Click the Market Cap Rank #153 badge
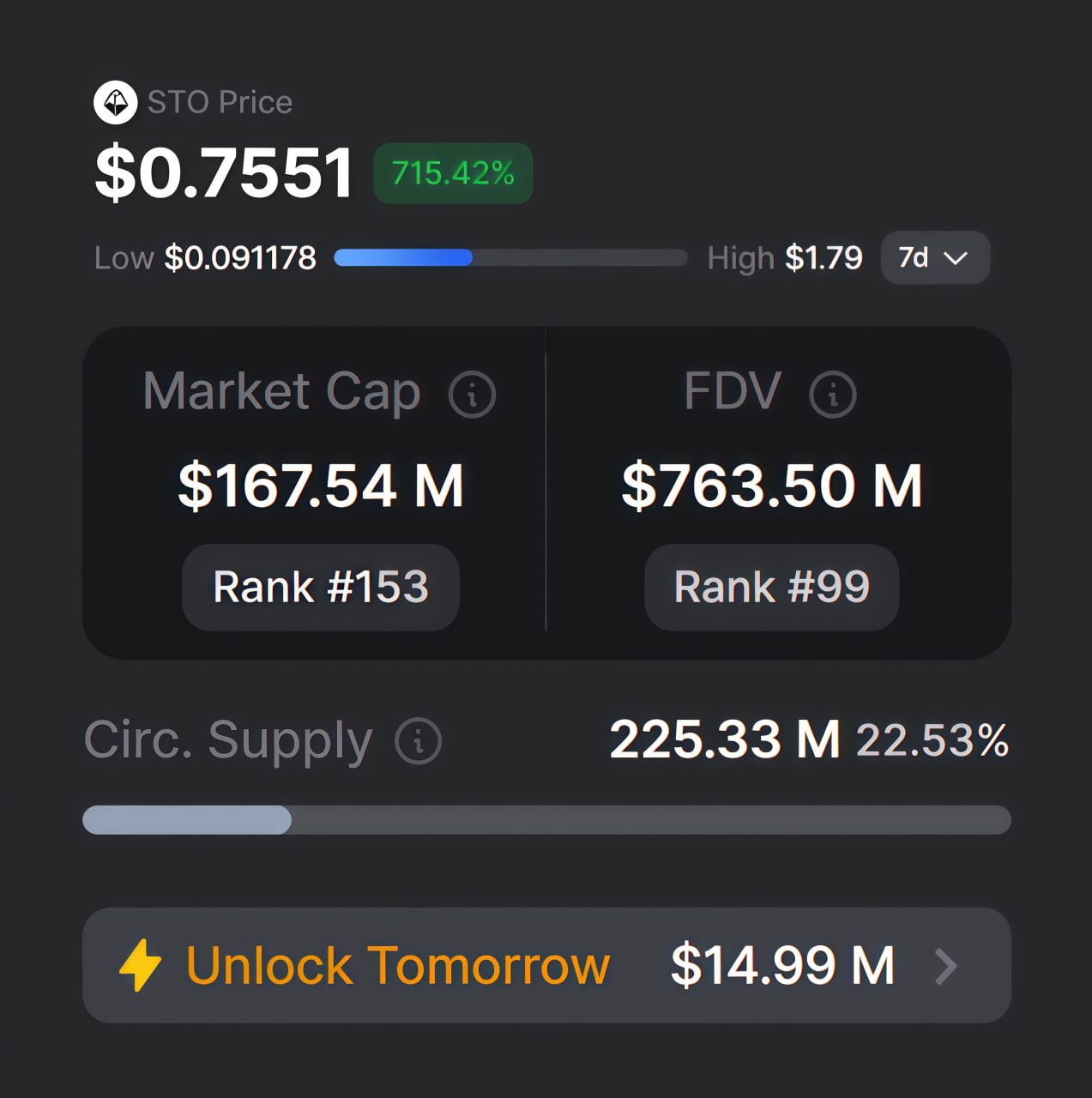The height and width of the screenshot is (1098, 1092). point(321,588)
